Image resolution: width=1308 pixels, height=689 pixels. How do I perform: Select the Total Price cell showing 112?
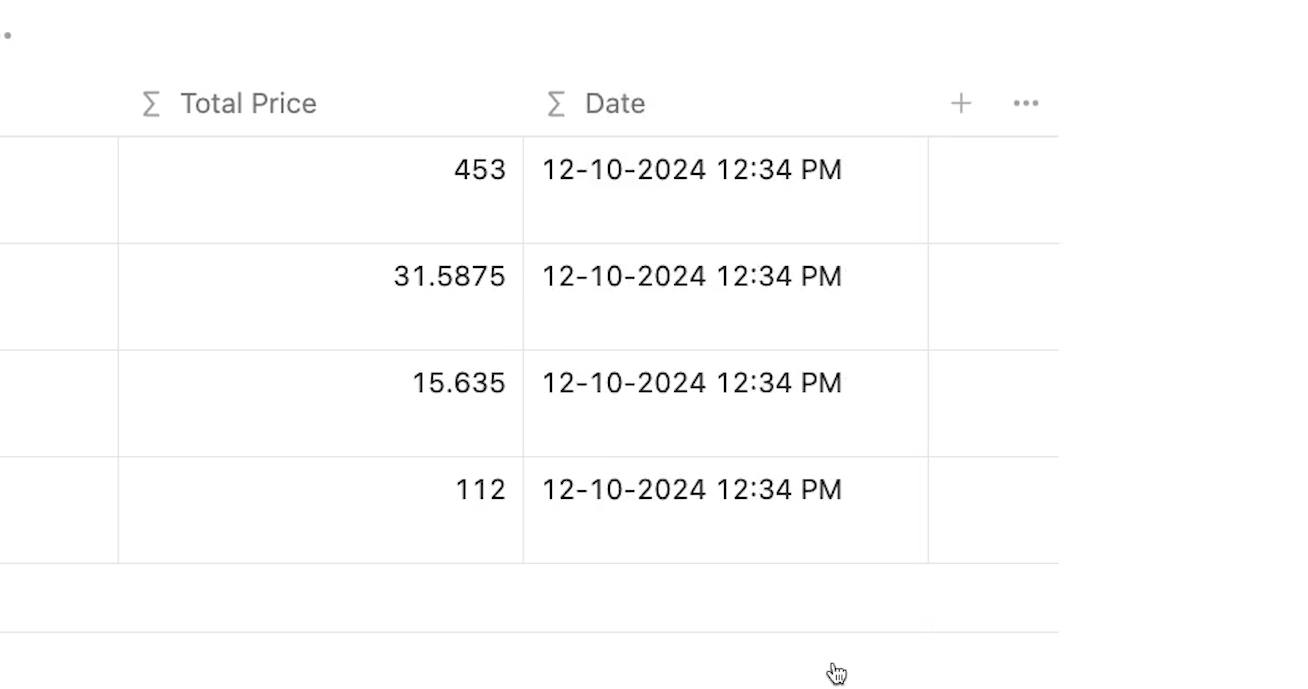tap(321, 510)
